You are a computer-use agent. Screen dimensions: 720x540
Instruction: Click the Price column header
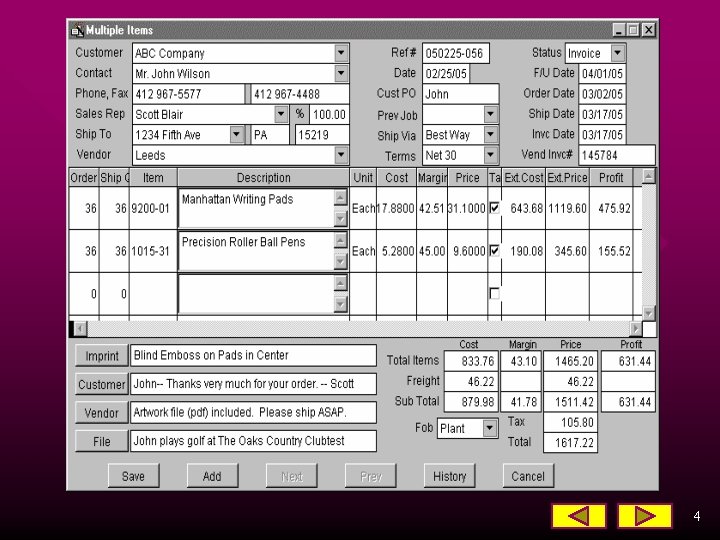467,178
